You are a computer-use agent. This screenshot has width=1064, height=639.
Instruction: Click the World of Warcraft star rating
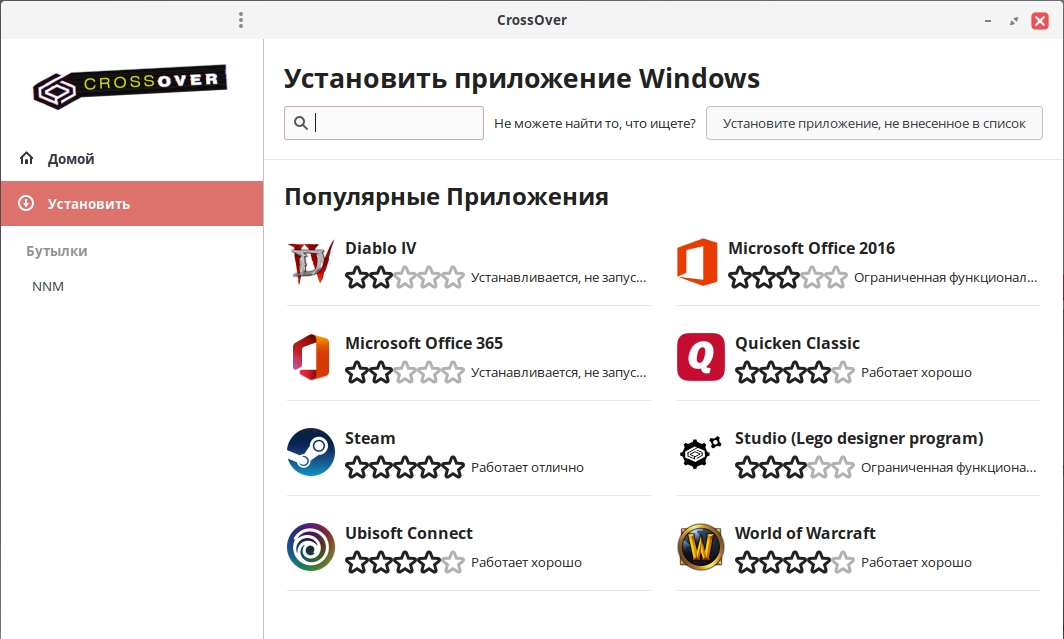pyautogui.click(x=794, y=563)
